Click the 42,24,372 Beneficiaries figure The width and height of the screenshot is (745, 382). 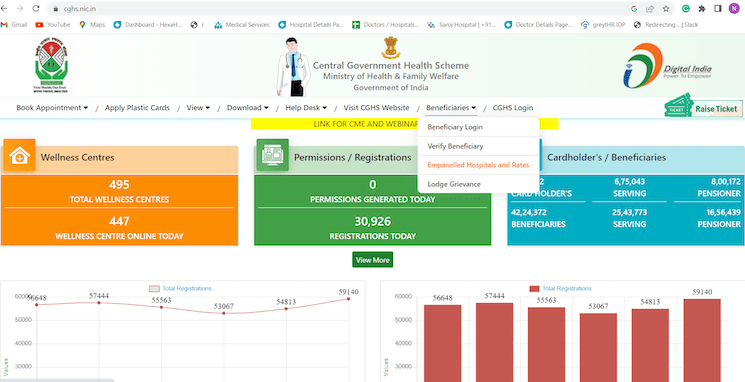(x=529, y=212)
